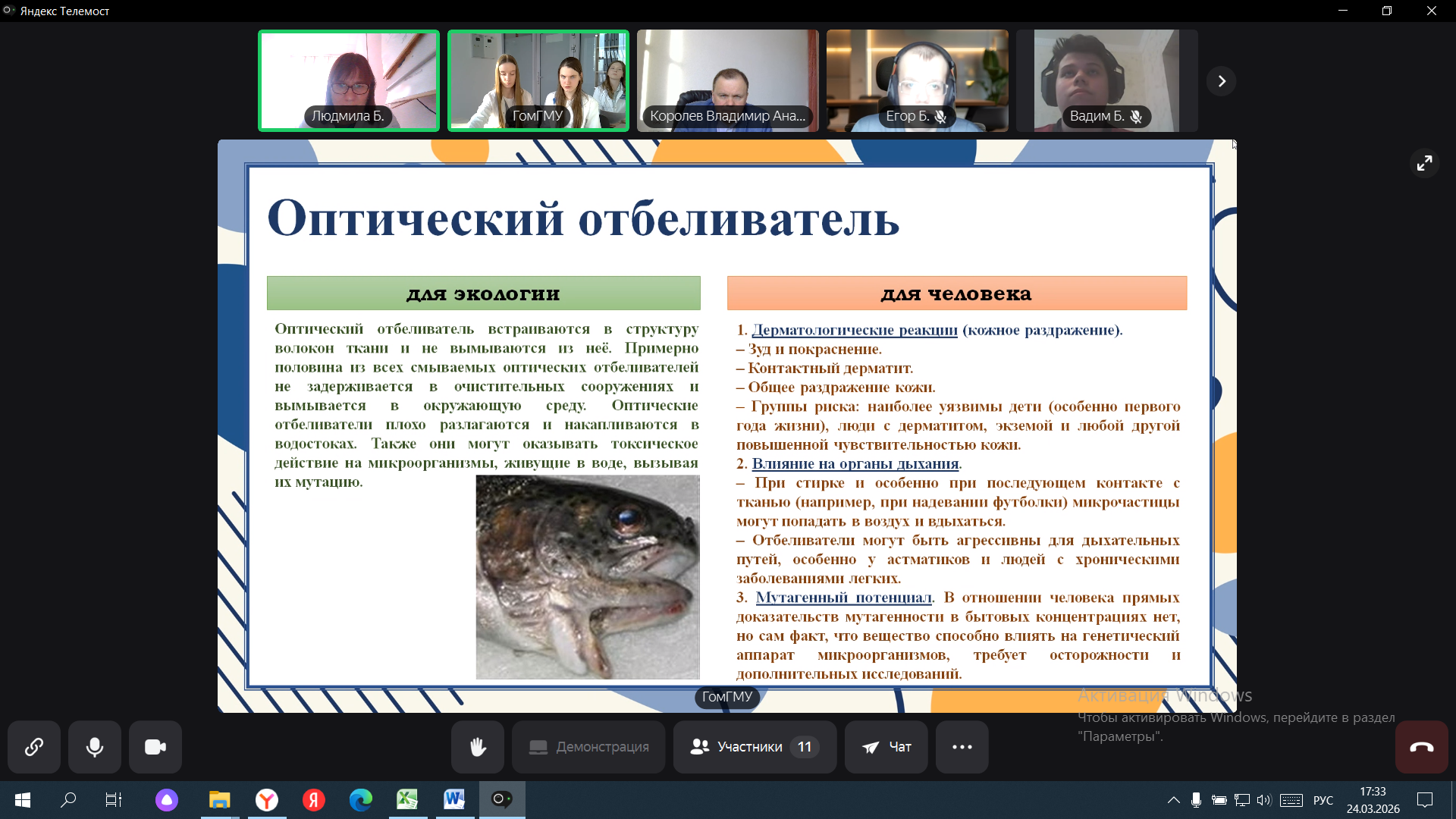
Task: Click the Демонстрация screen share button
Action: [x=589, y=747]
